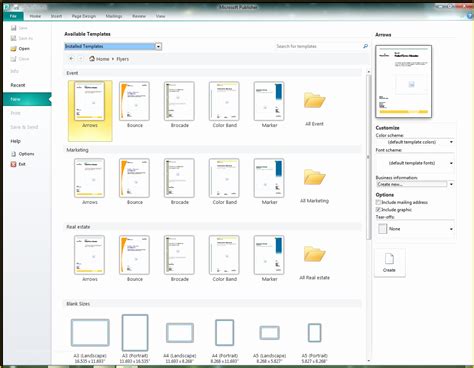This screenshot has width=474, height=368.
Task: Click the Open folder icon in sidebar
Action: (13, 49)
